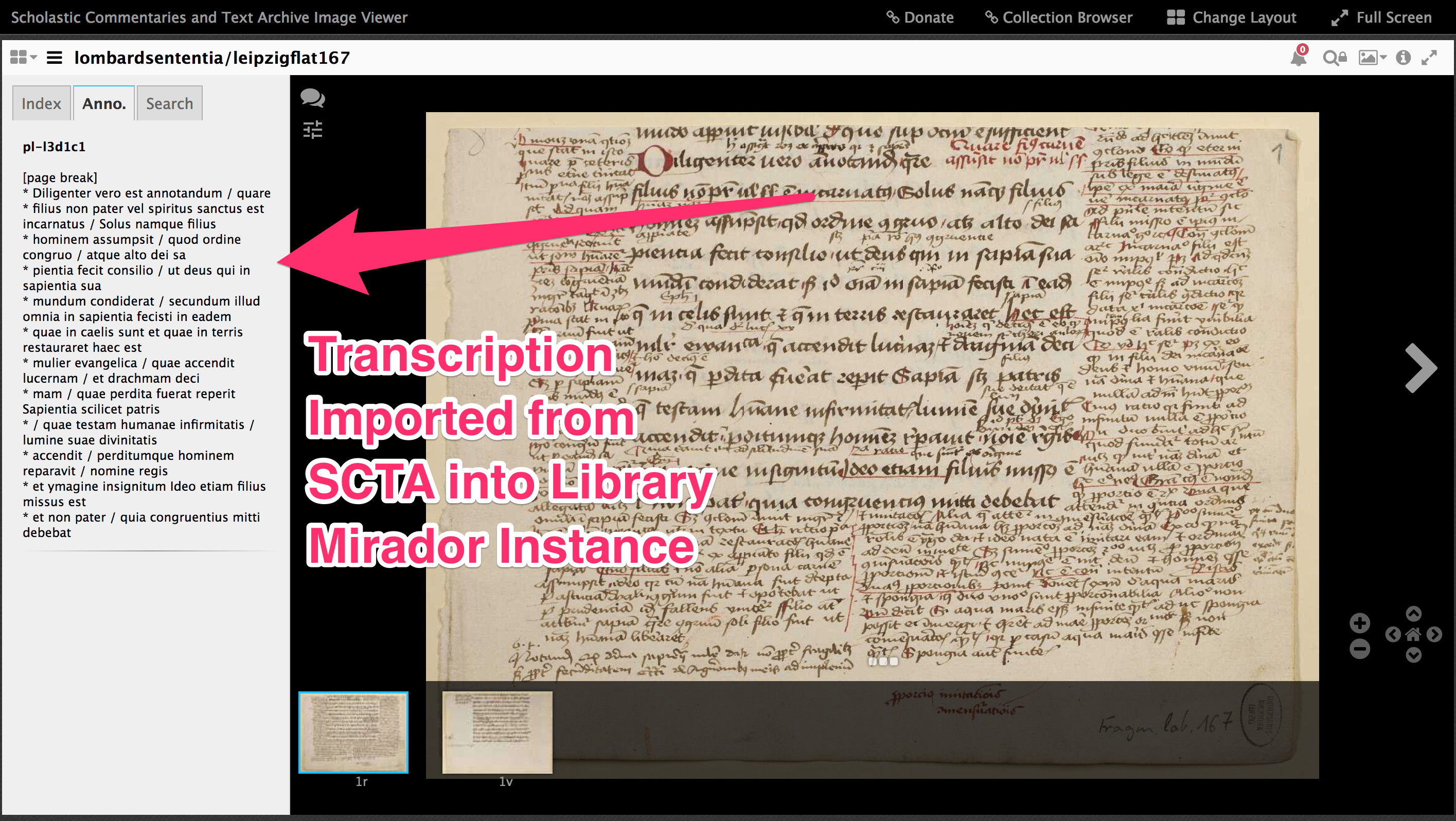Show the information icon metadata
Image resolution: width=1456 pixels, height=821 pixels.
pos(1403,58)
